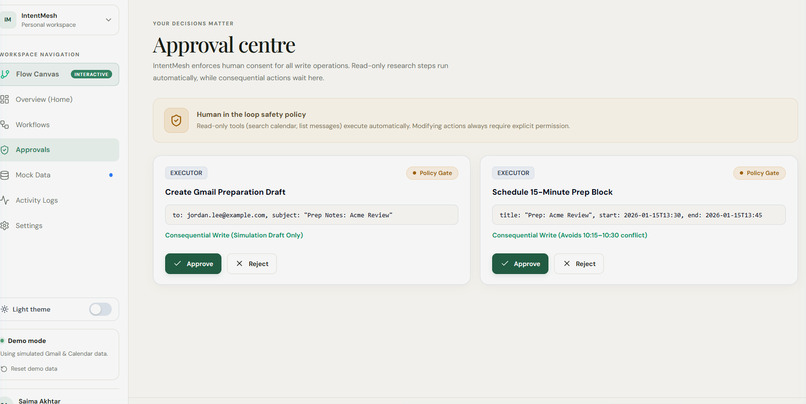Click the Flow Canvas branch icon
806x404 pixels.
(5, 74)
